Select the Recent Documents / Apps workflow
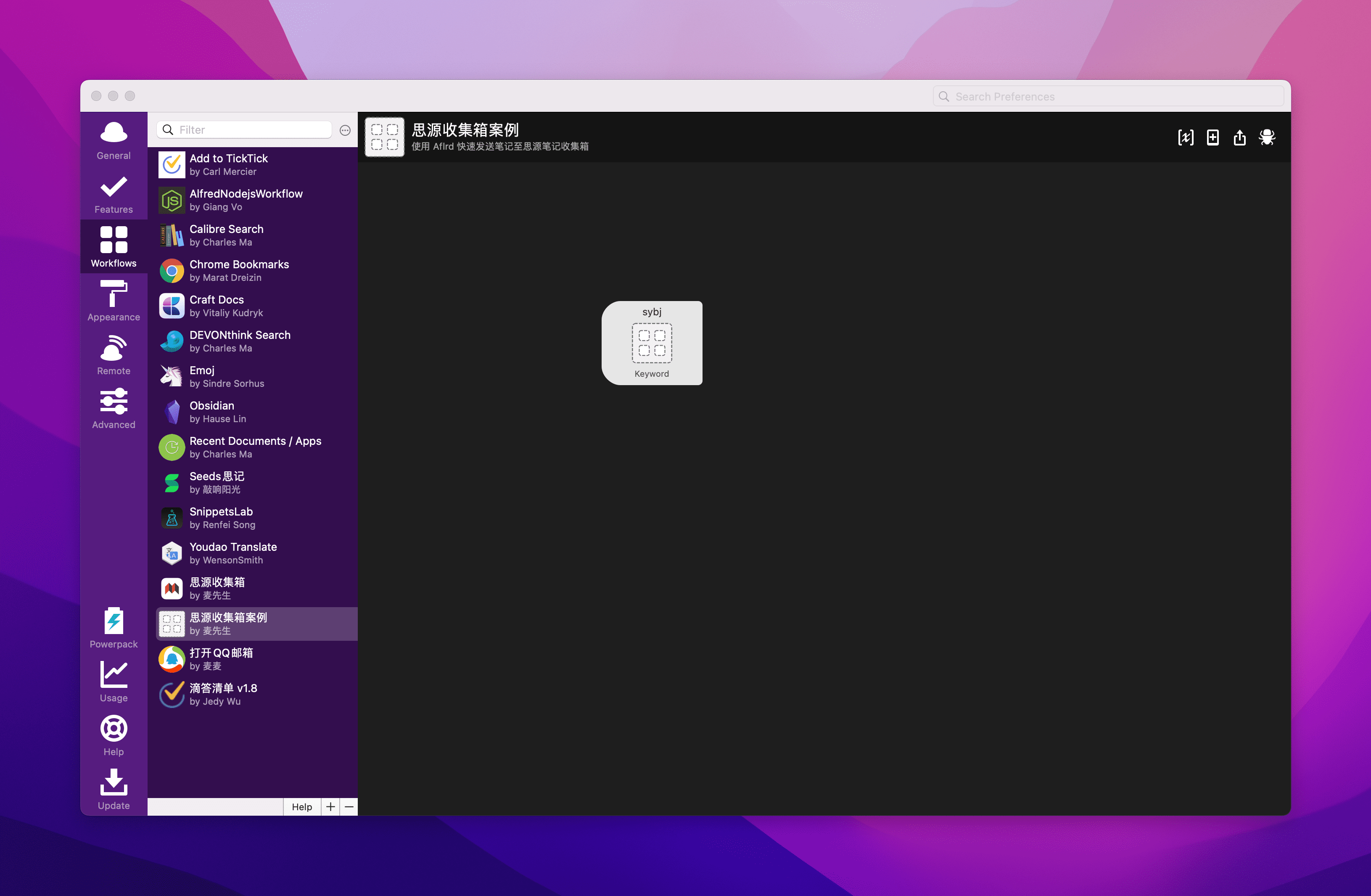The width and height of the screenshot is (1371, 896). pos(257,447)
